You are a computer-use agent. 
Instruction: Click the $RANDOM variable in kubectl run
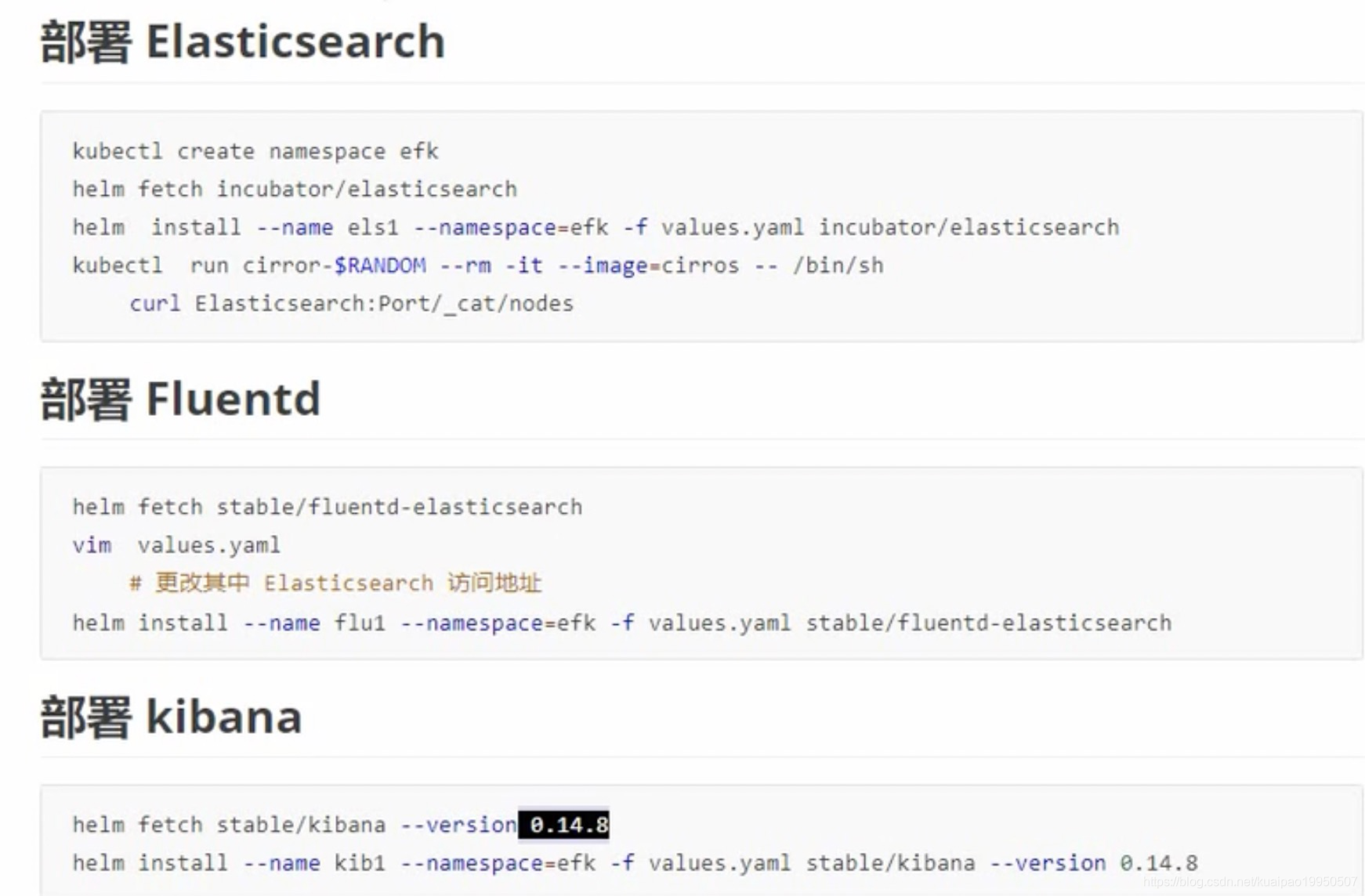(380, 266)
